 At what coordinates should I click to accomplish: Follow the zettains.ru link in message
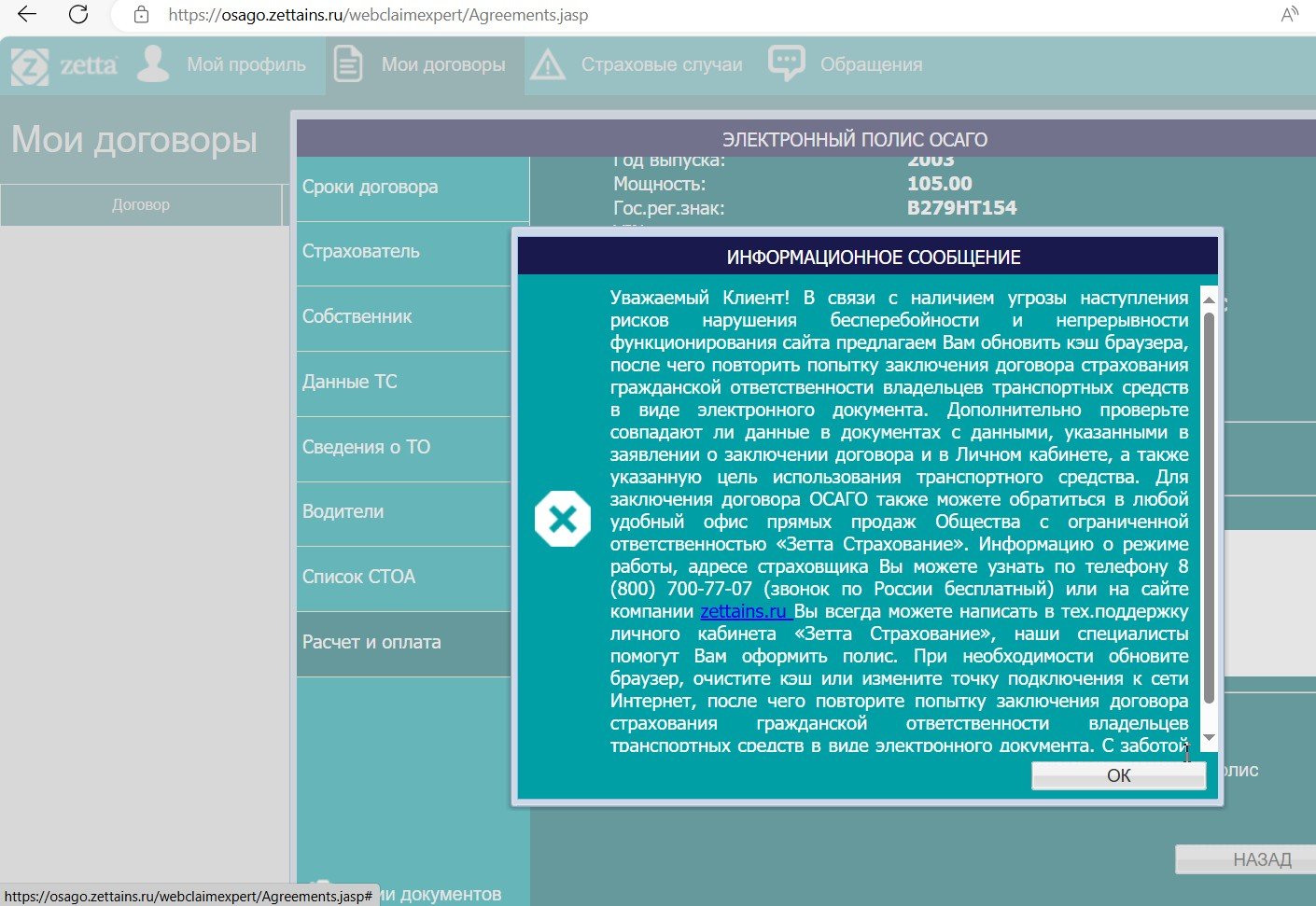click(746, 612)
